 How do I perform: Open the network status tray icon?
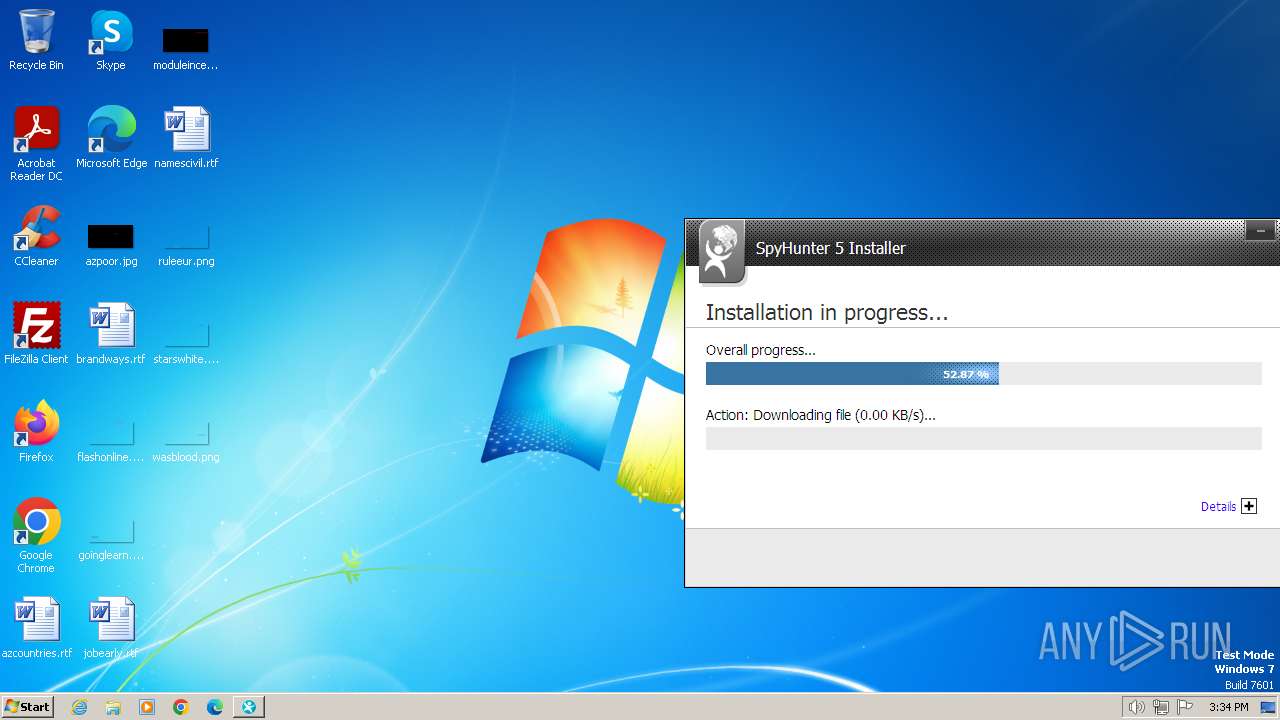click(1160, 707)
